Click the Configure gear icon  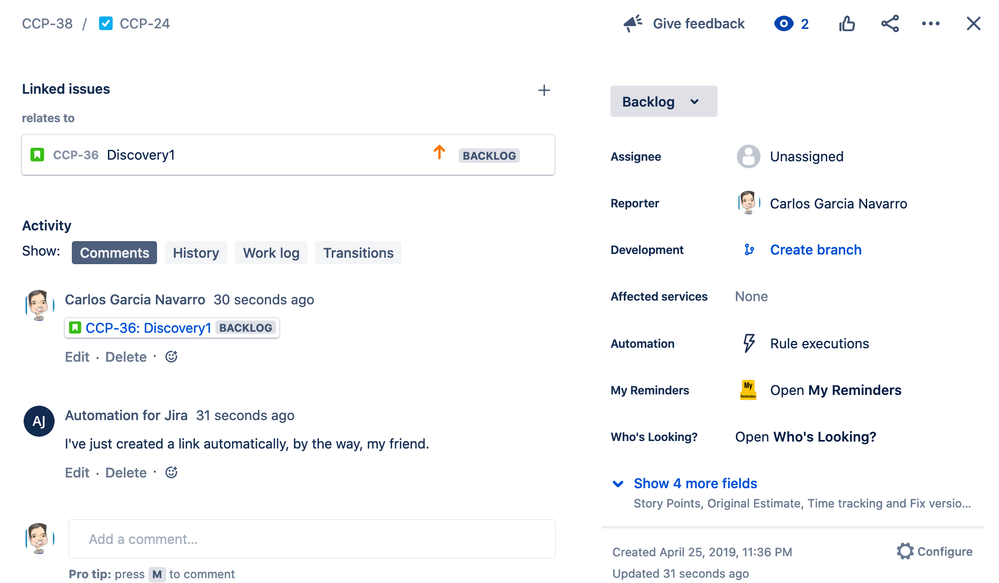click(905, 551)
